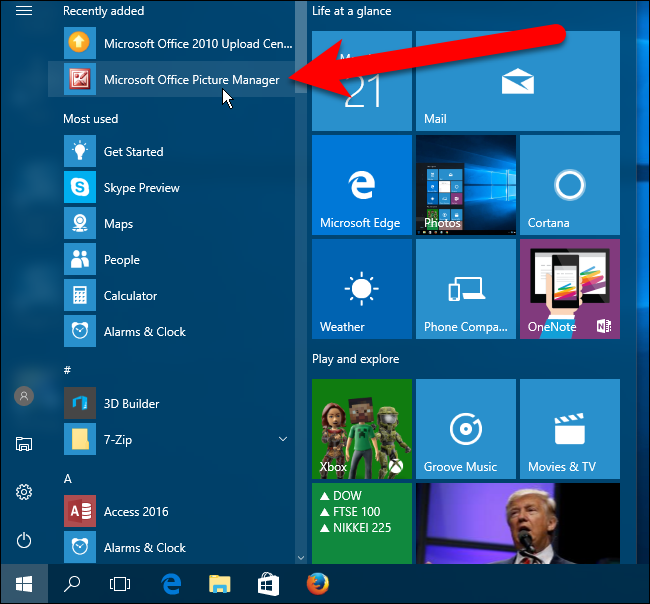Click the Power button icon
Image resolution: width=650 pixels, height=604 pixels.
(24, 540)
